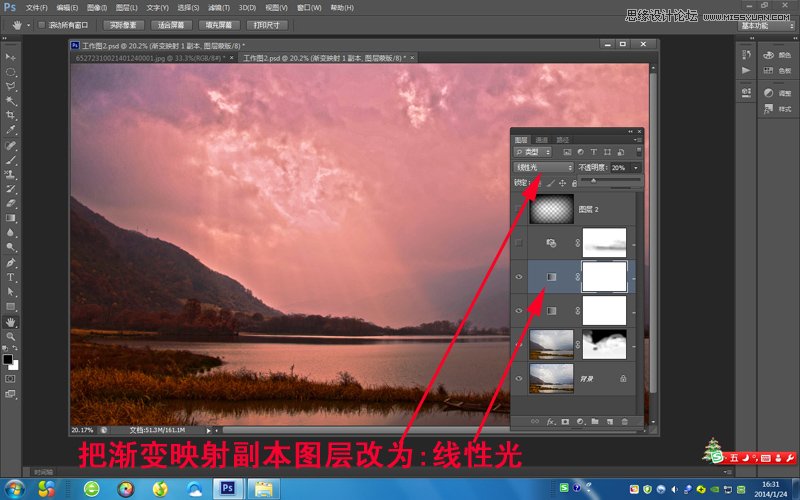800x500 pixels.
Task: Hide the 背景 layer eye icon
Action: [x=519, y=379]
